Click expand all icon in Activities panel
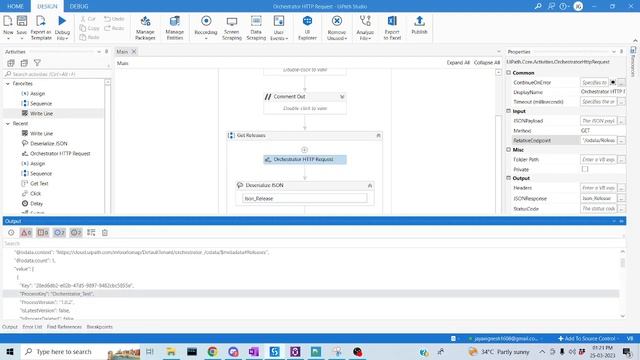This screenshot has height=360, width=640. (x=11, y=63)
